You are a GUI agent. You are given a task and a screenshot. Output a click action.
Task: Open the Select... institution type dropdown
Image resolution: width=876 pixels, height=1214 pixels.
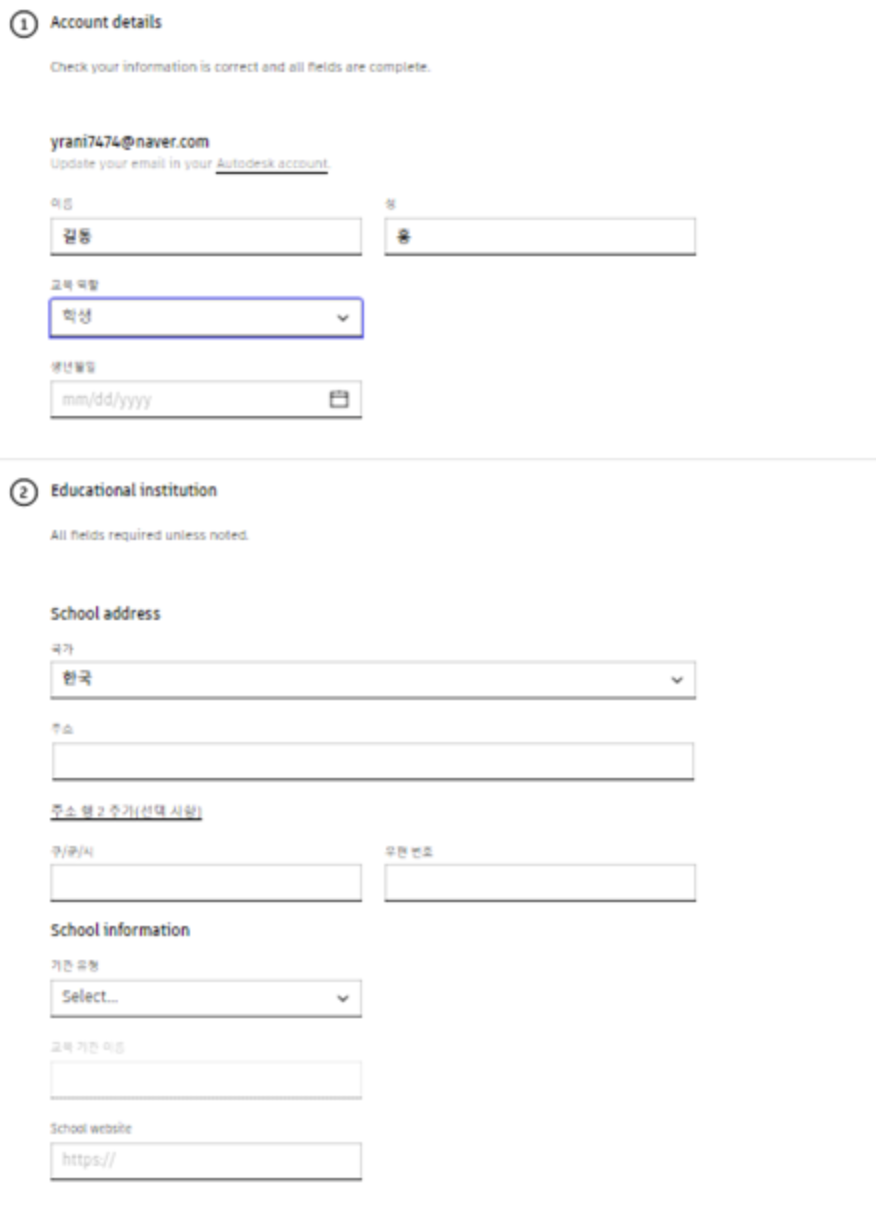(x=206, y=998)
